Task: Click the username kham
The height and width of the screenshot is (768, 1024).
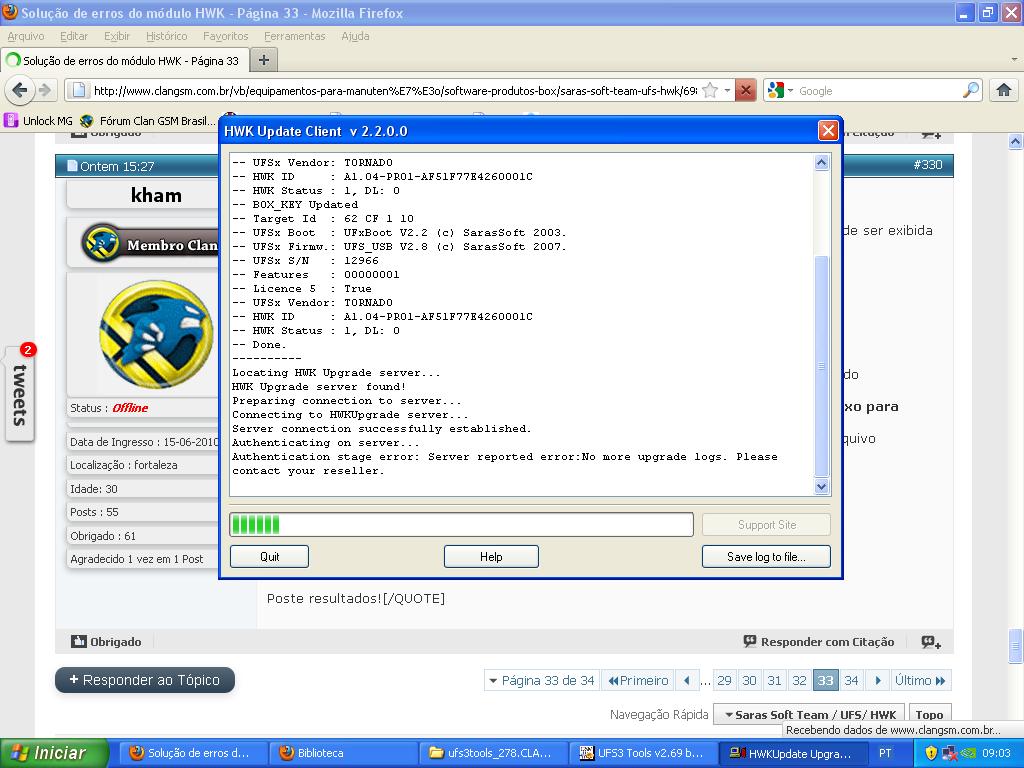Action: 156,195
